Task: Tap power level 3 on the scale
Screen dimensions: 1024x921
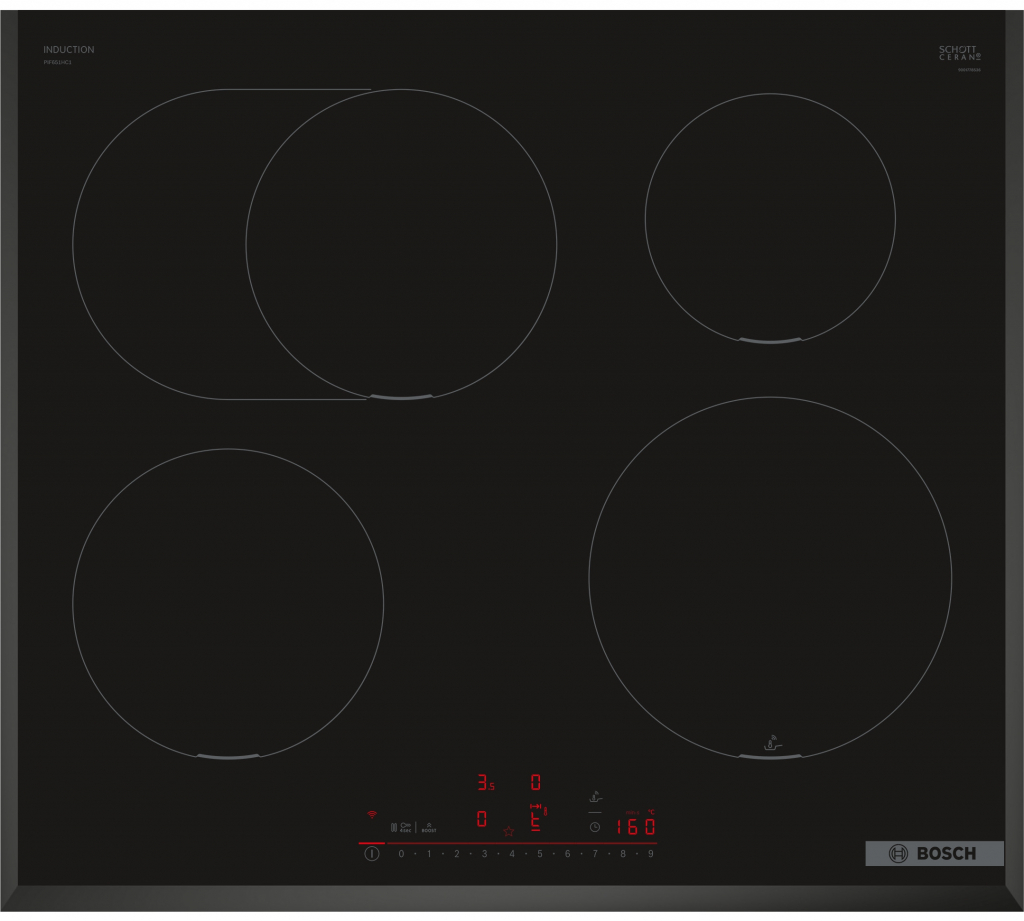Action: click(x=484, y=854)
